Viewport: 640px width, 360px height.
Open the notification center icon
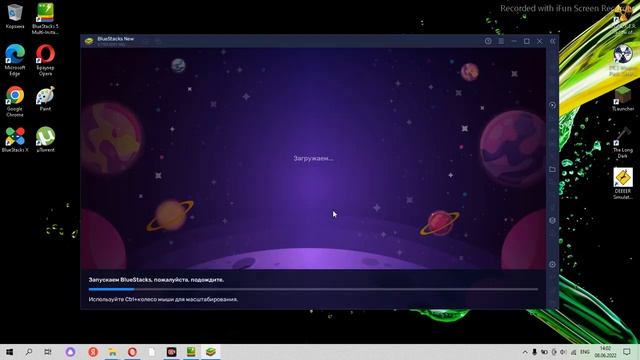pos(627,352)
